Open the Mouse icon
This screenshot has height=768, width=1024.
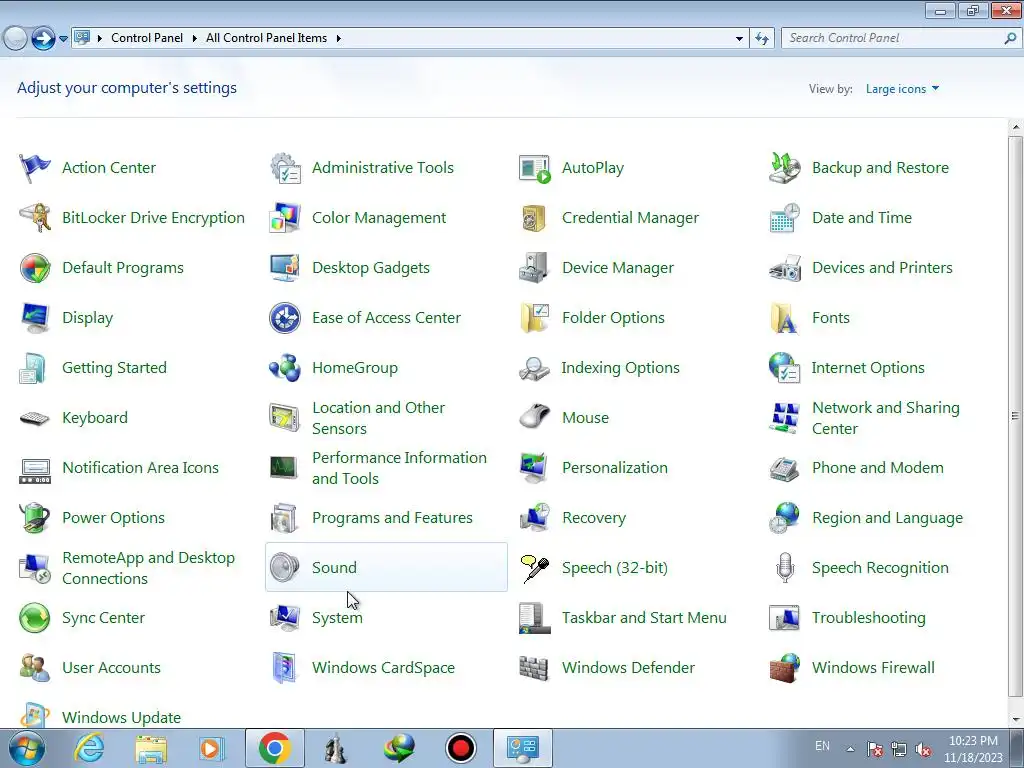click(x=535, y=418)
